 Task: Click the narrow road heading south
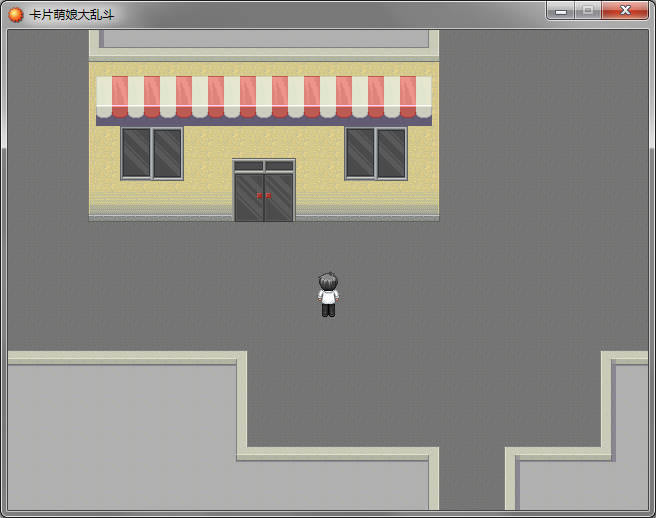[x=472, y=477]
